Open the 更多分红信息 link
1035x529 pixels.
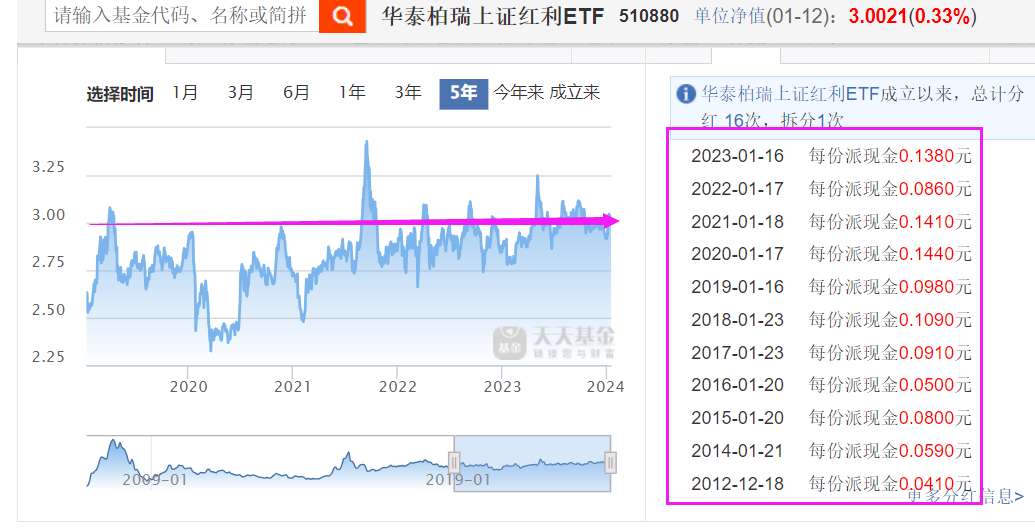(966, 496)
